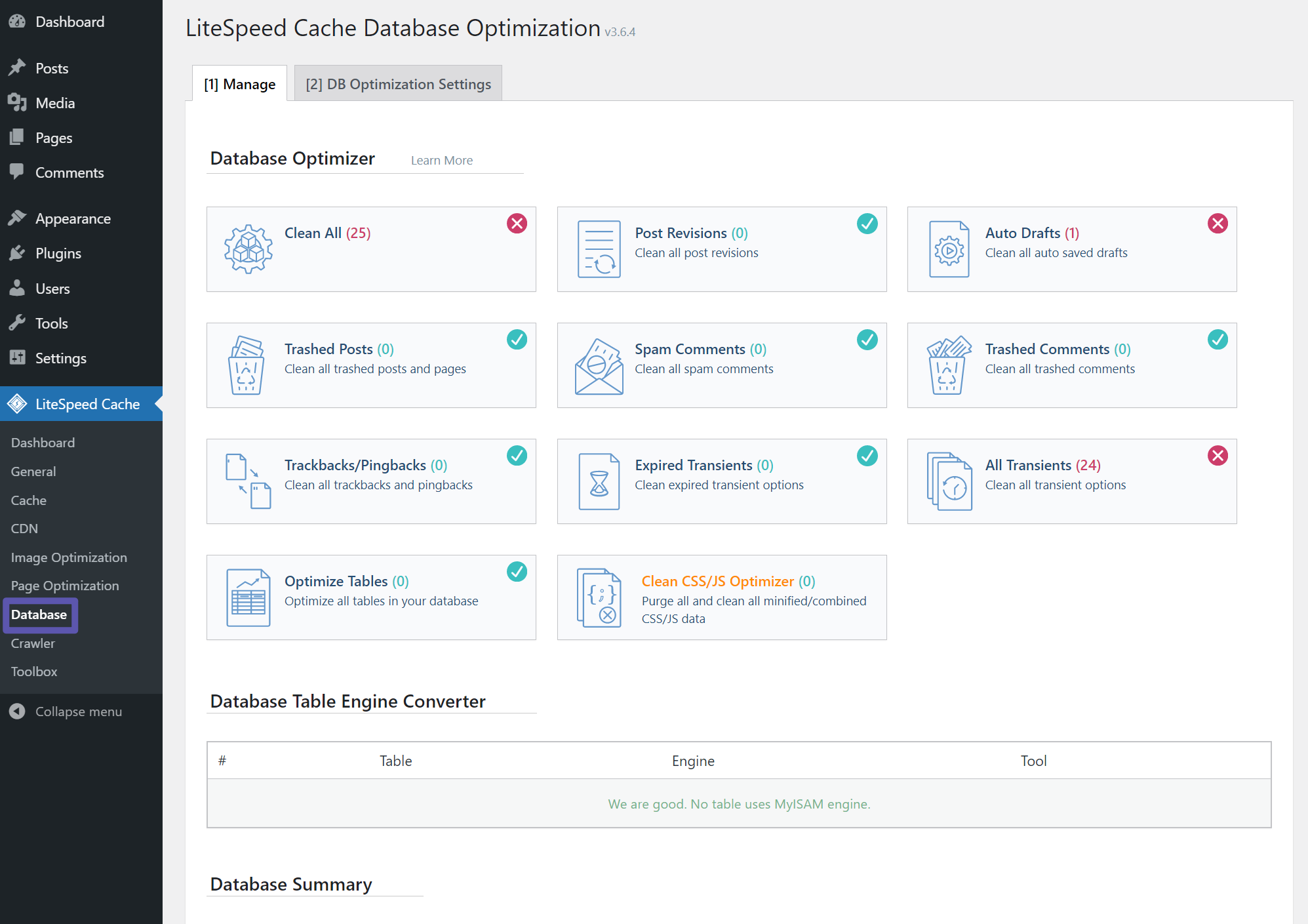This screenshot has height=924, width=1308.
Task: Open Page Optimization submenu item
Action: tap(65, 586)
